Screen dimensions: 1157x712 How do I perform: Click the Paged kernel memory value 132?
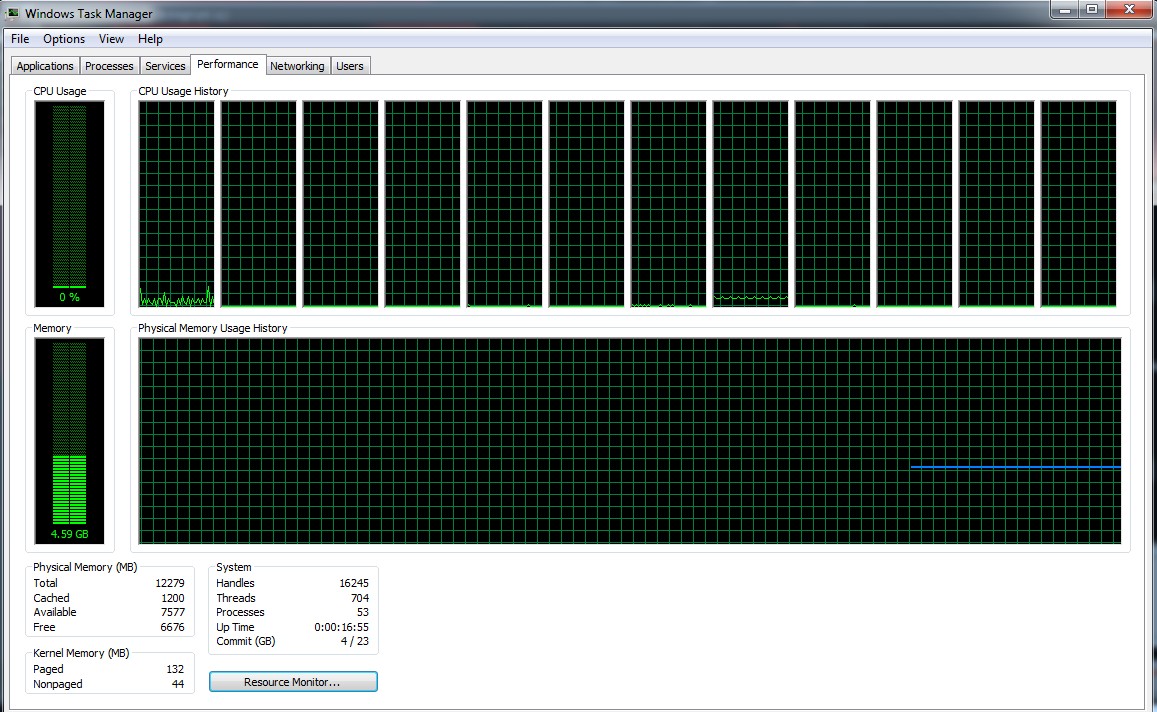click(x=175, y=669)
